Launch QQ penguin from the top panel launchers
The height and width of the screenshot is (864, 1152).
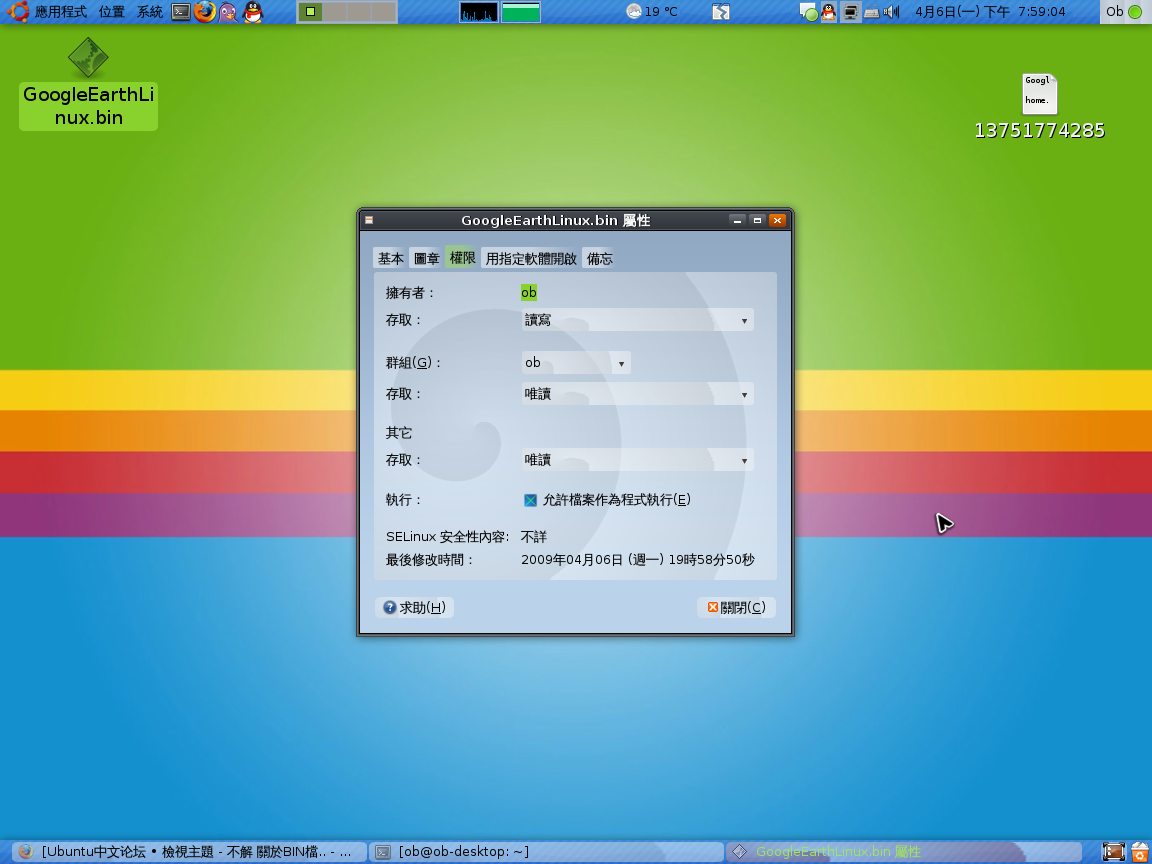pos(253,12)
